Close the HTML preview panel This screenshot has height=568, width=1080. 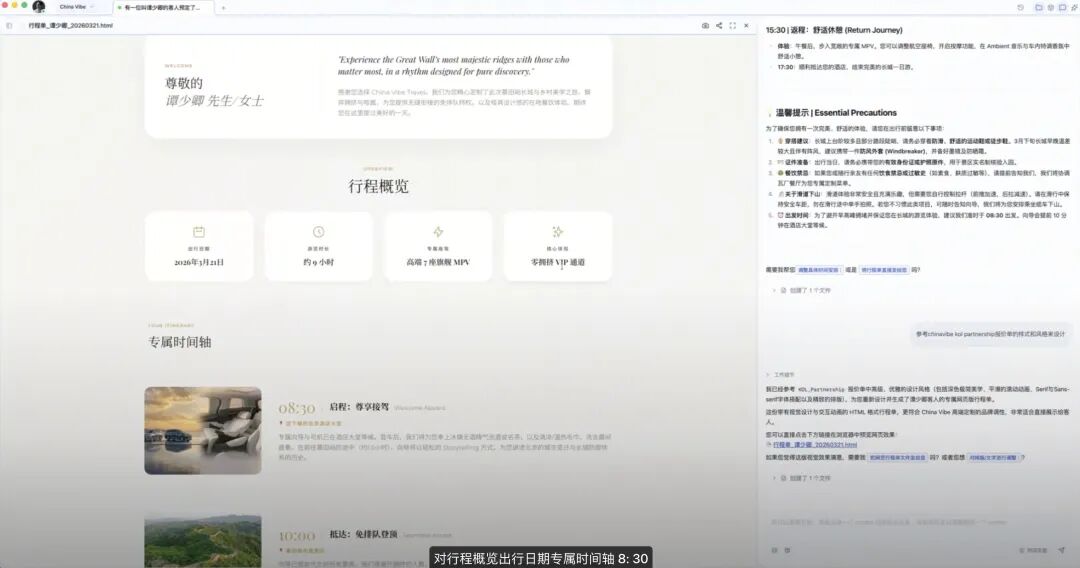(x=746, y=25)
